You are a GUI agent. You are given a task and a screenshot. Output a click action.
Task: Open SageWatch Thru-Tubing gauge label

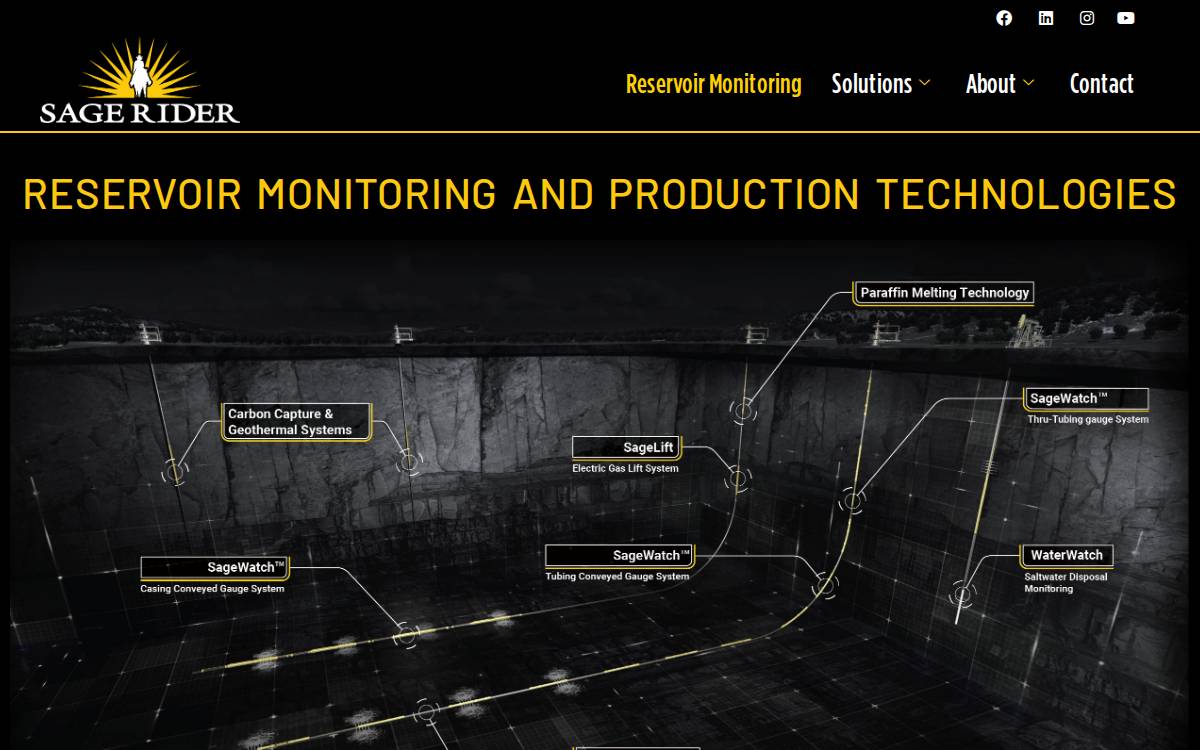coord(1087,398)
